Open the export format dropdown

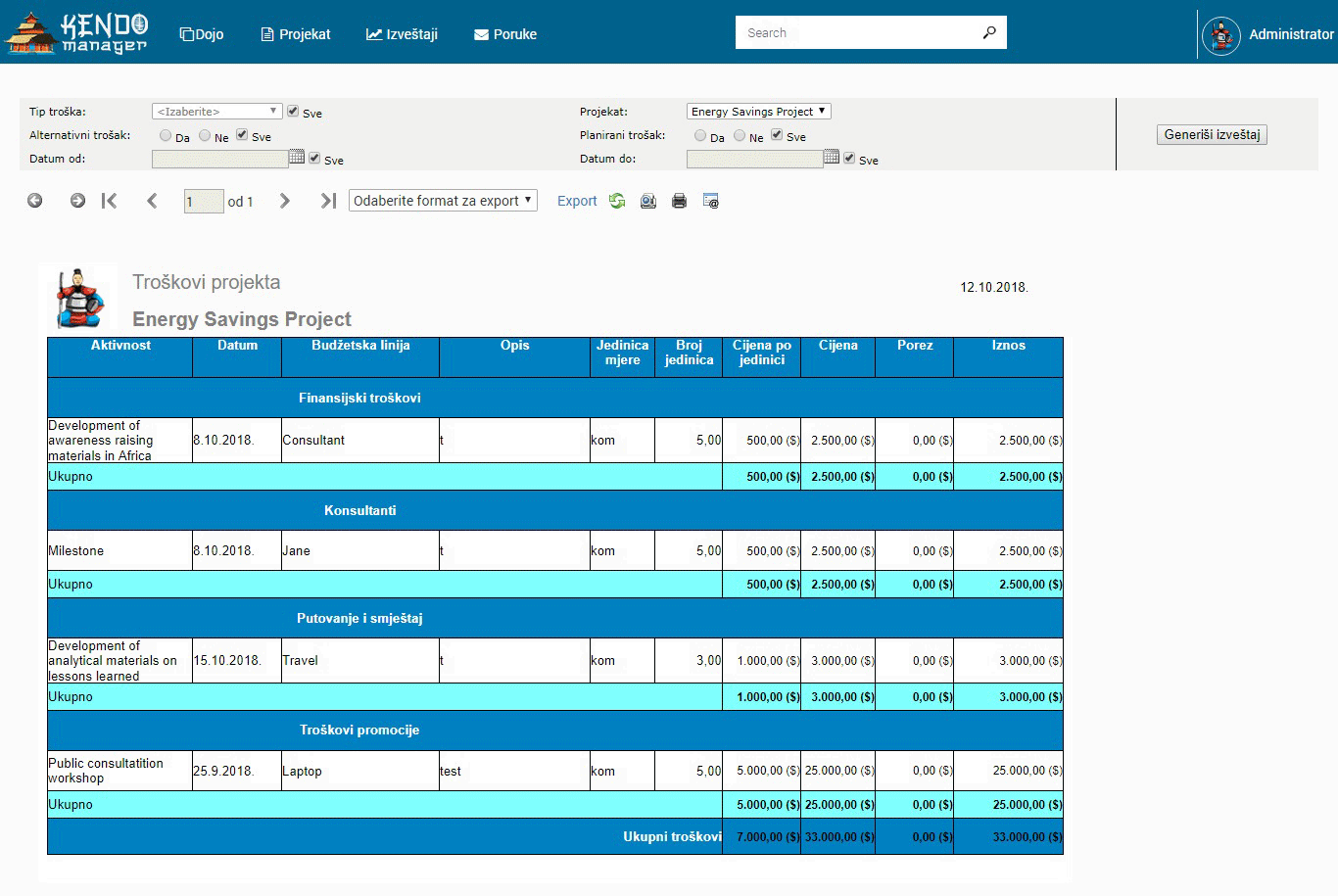click(443, 201)
